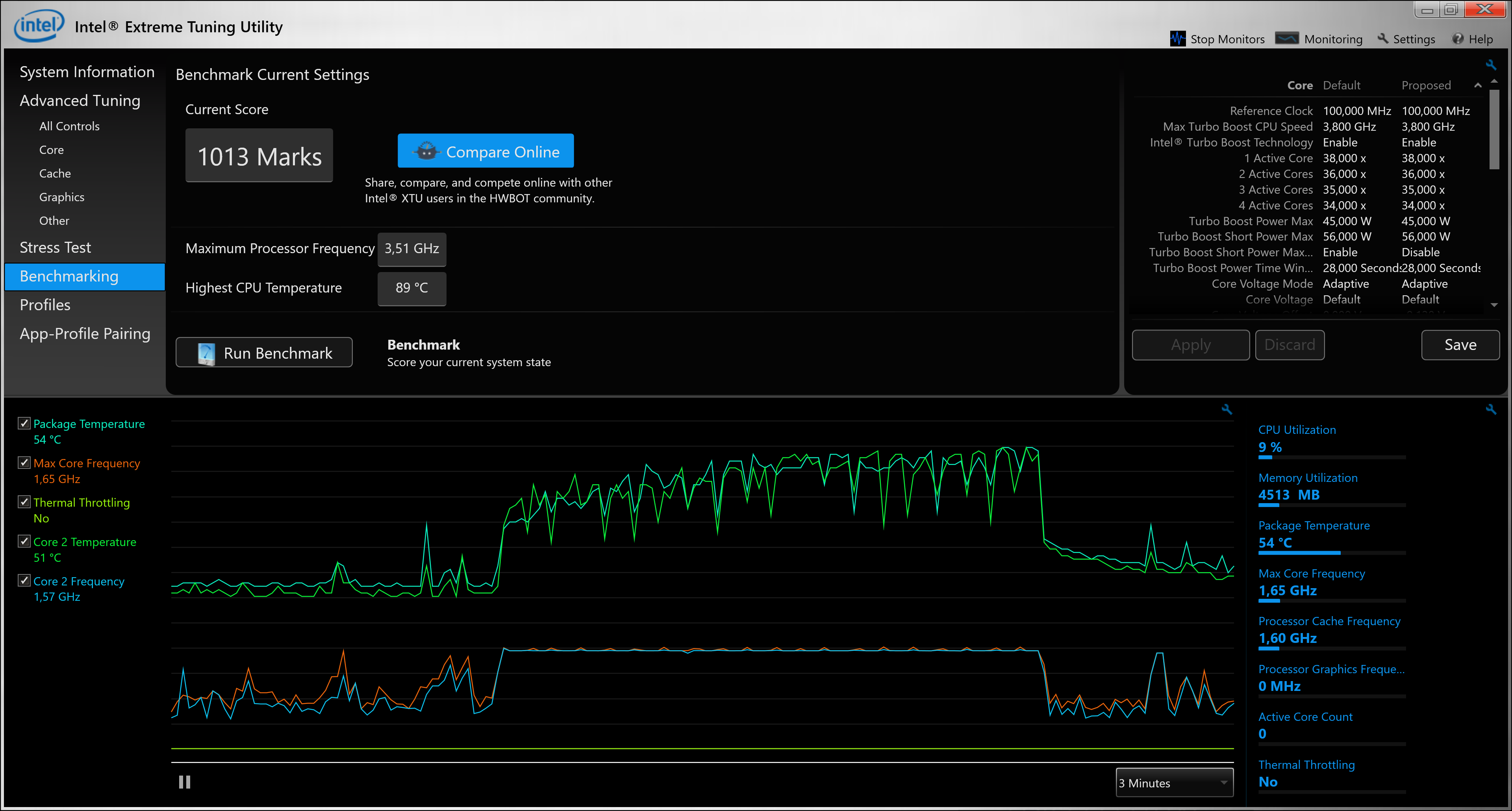Click the 1 Active Core row label
Screen dimensions: 1512x811
click(1278, 158)
